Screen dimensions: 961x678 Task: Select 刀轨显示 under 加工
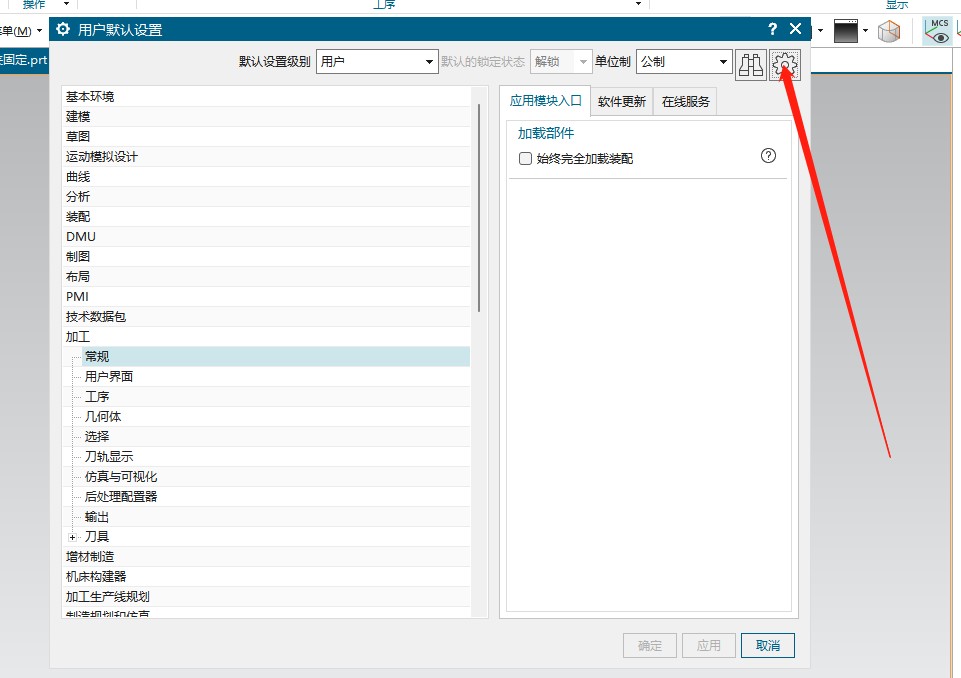pos(276,457)
